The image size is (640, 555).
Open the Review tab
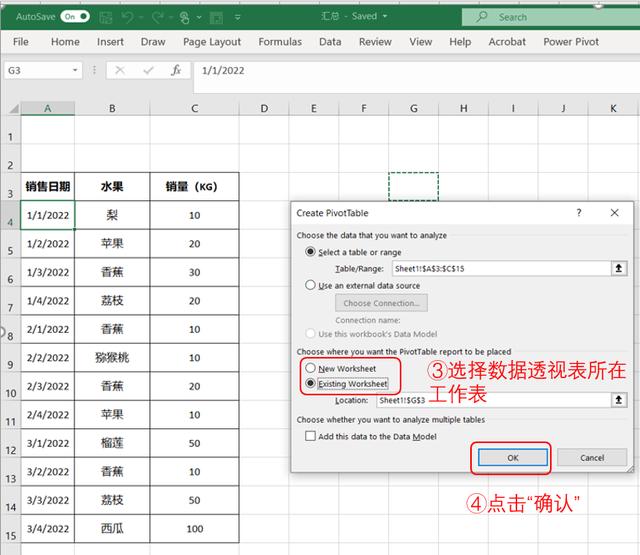(375, 42)
